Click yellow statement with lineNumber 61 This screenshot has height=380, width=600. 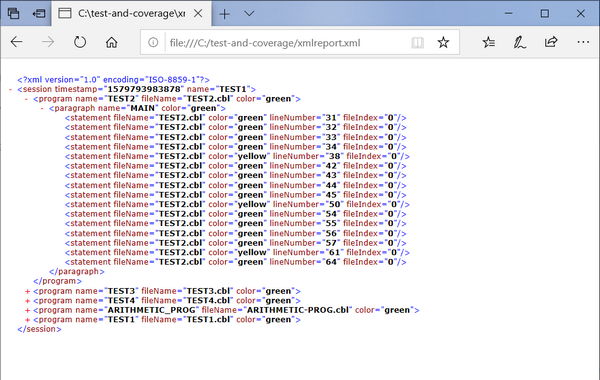click(237, 253)
